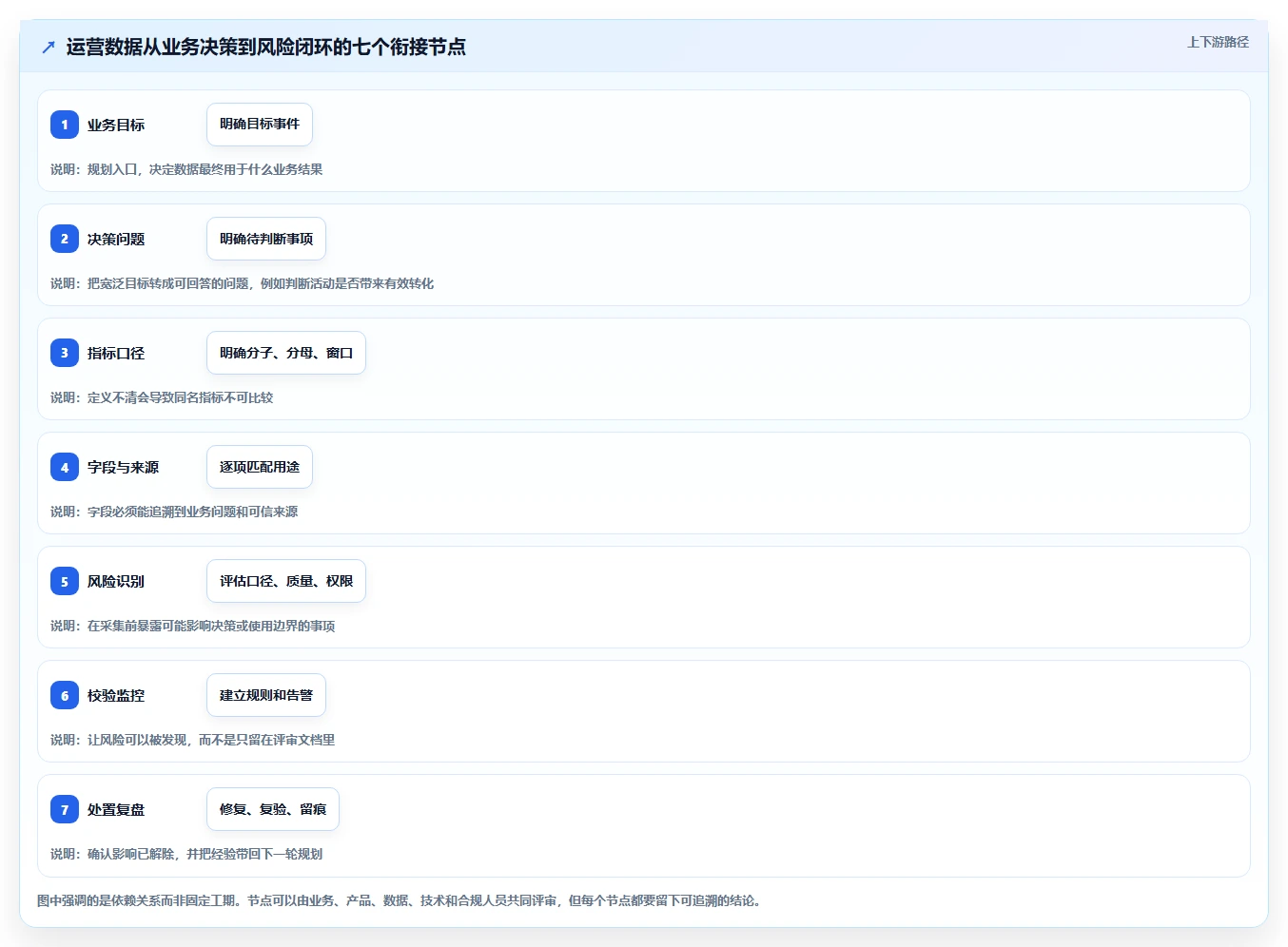Click the number 2 step badge
This screenshot has height=947, width=1288.
pos(65,239)
